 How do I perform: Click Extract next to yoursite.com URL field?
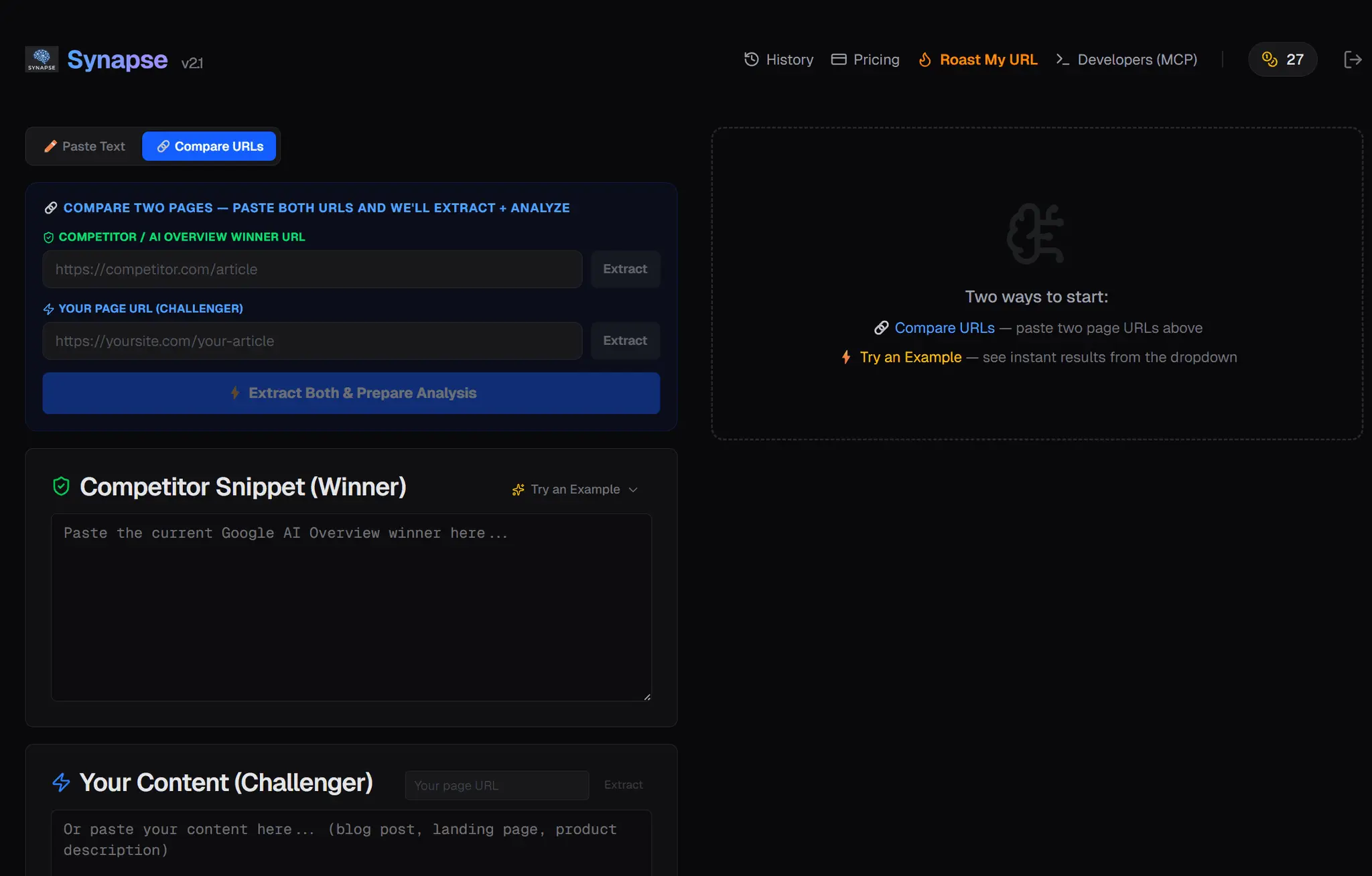(x=625, y=341)
